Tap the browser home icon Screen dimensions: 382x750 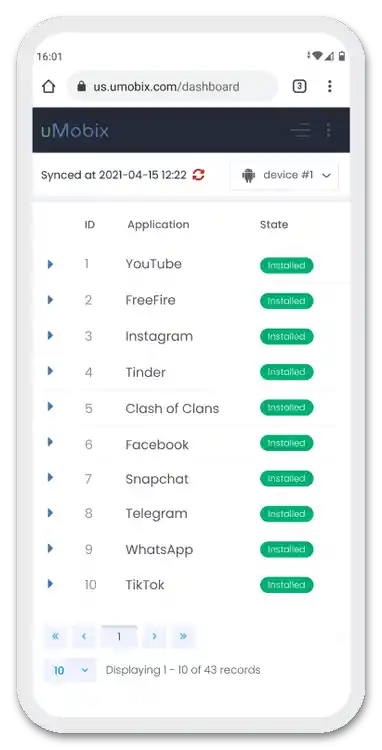click(49, 87)
